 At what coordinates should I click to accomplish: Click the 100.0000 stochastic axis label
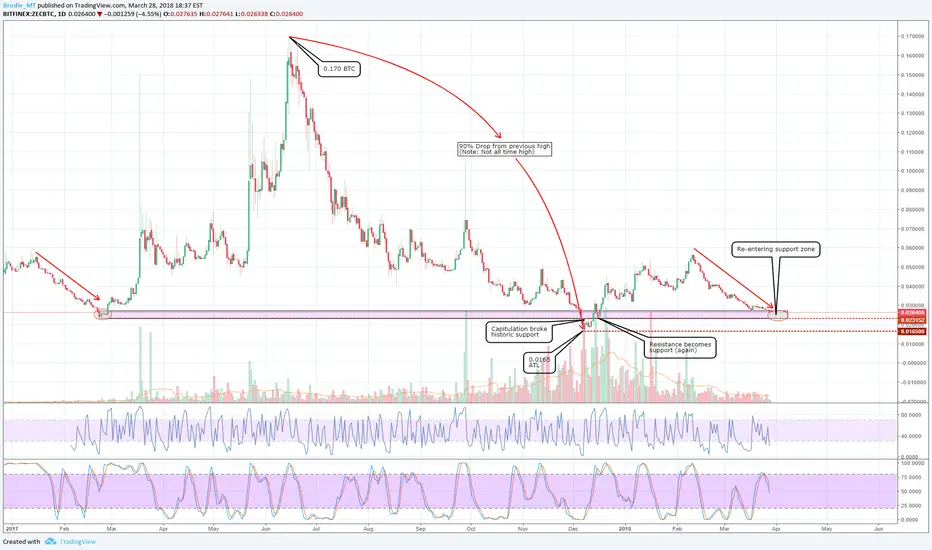click(x=913, y=463)
